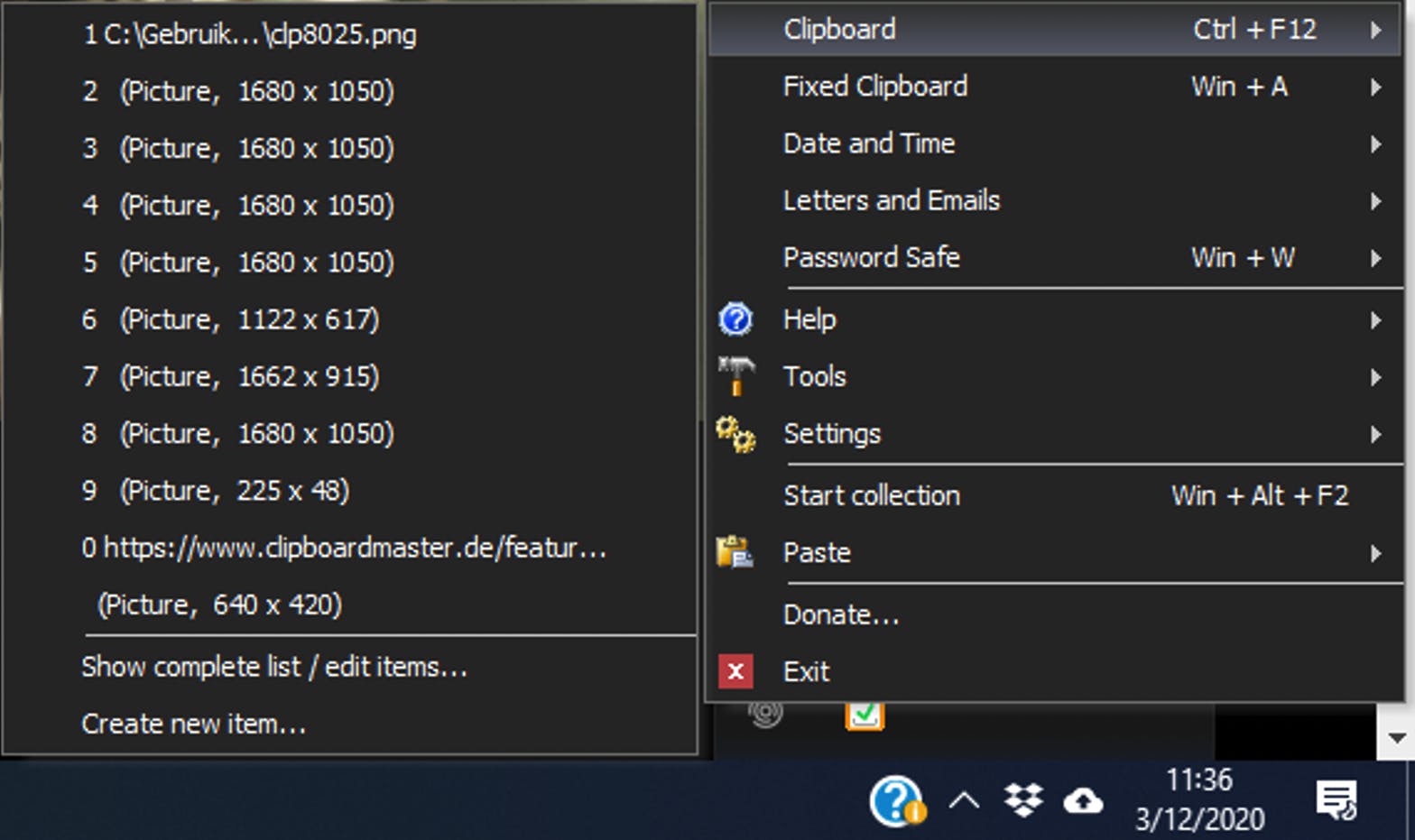Open Dropbox icon in the system tray
This screenshot has width=1415, height=840.
pos(1023,799)
